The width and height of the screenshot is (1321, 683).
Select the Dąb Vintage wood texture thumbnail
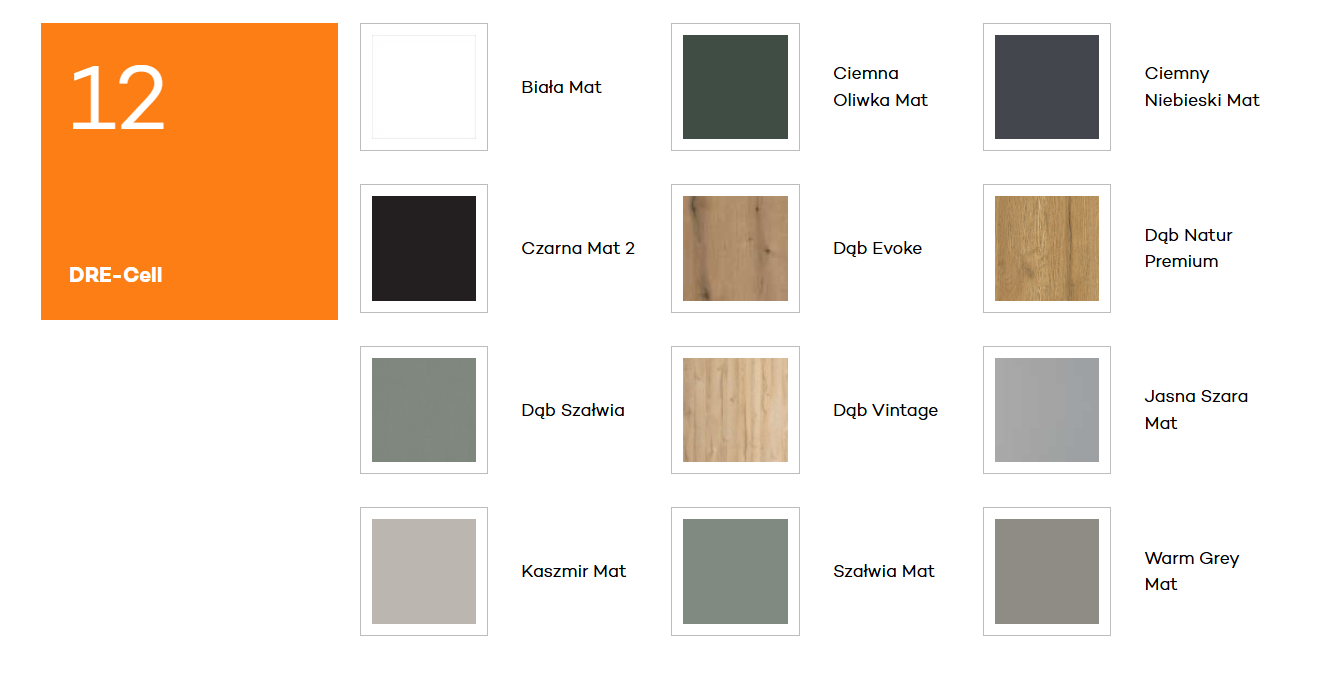point(735,410)
